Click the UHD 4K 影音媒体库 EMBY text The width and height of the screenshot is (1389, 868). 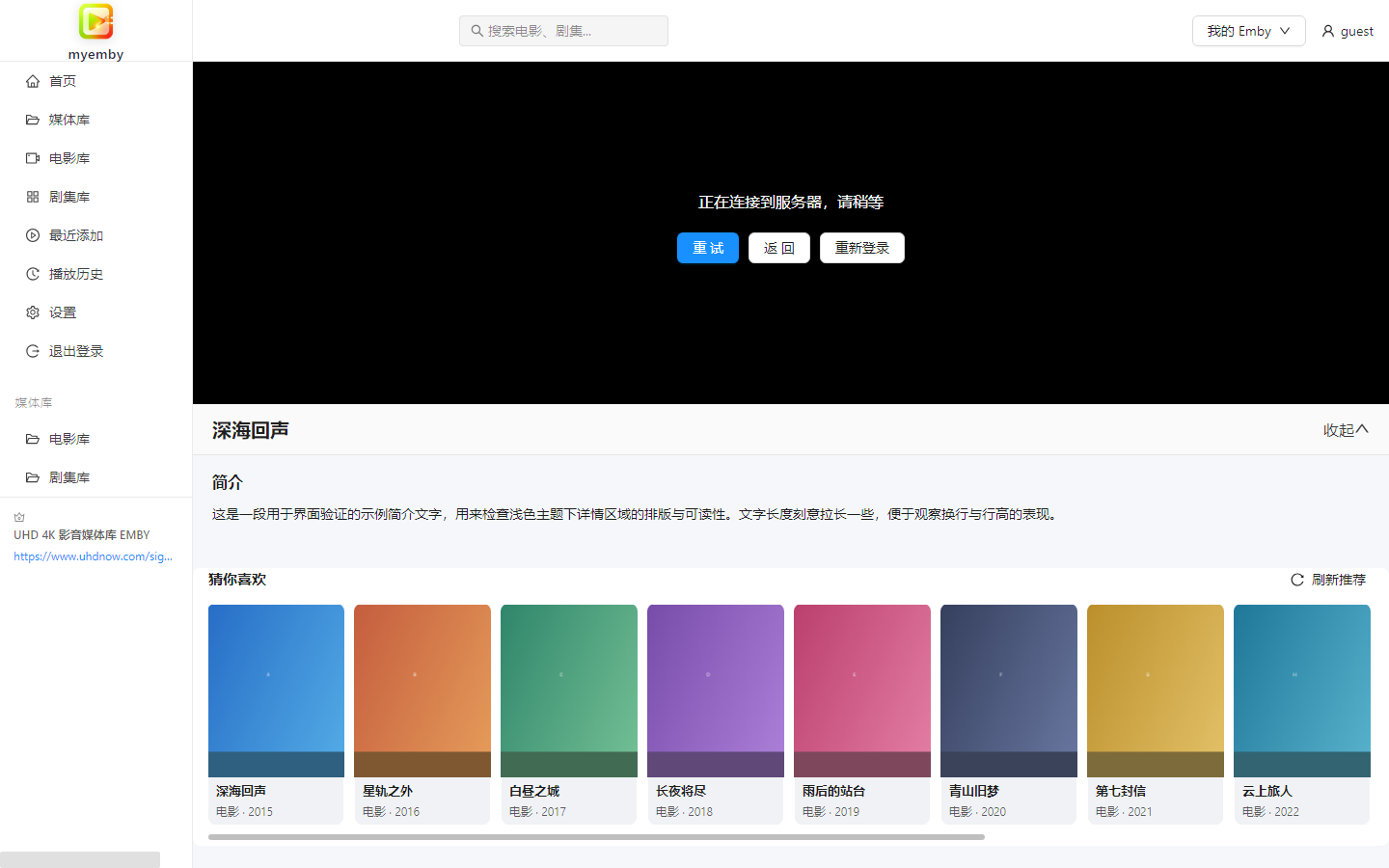click(x=82, y=535)
